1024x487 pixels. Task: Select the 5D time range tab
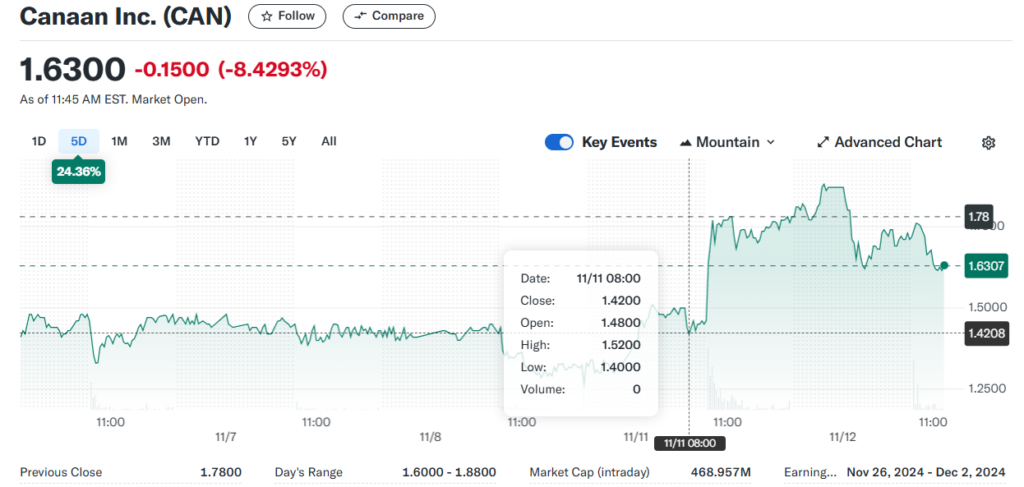point(78,141)
